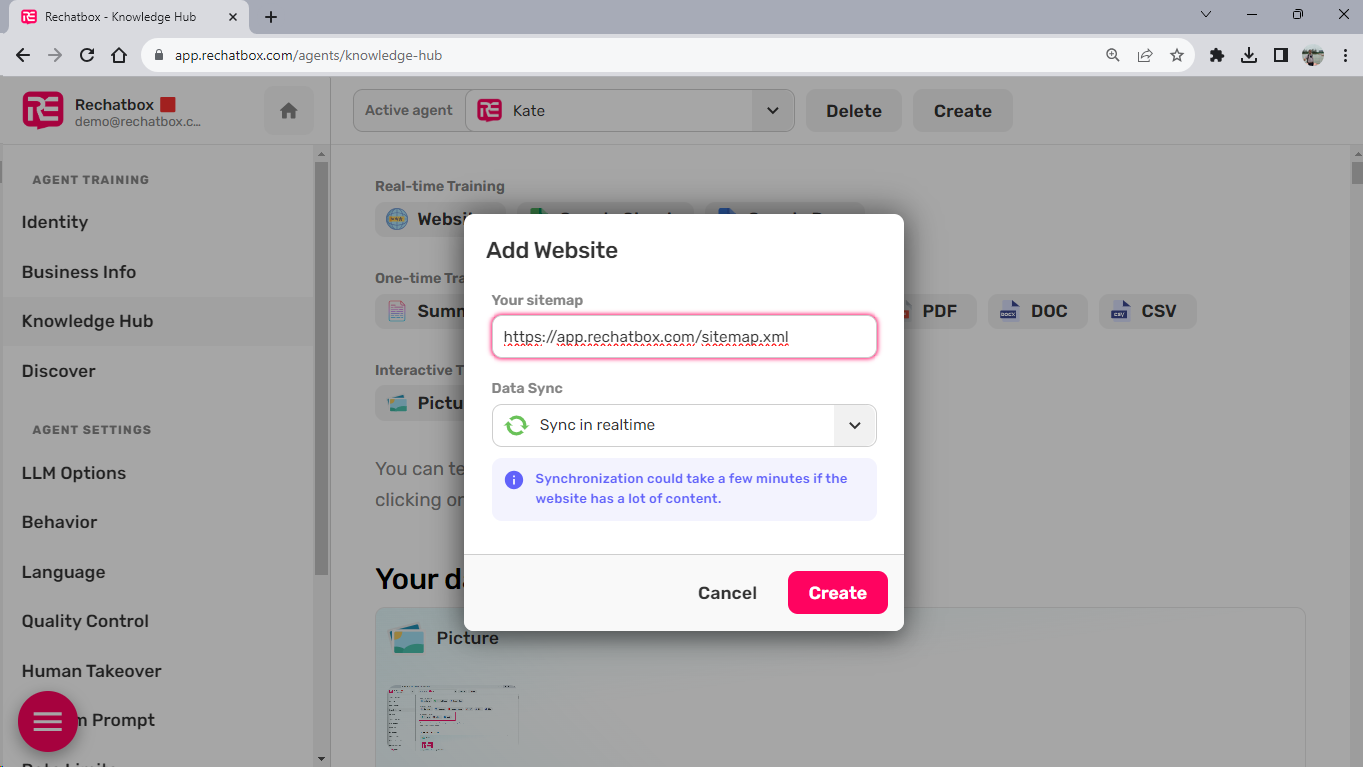Choose the CSV training option
Viewport: 1363px width, 767px height.
click(x=1147, y=311)
